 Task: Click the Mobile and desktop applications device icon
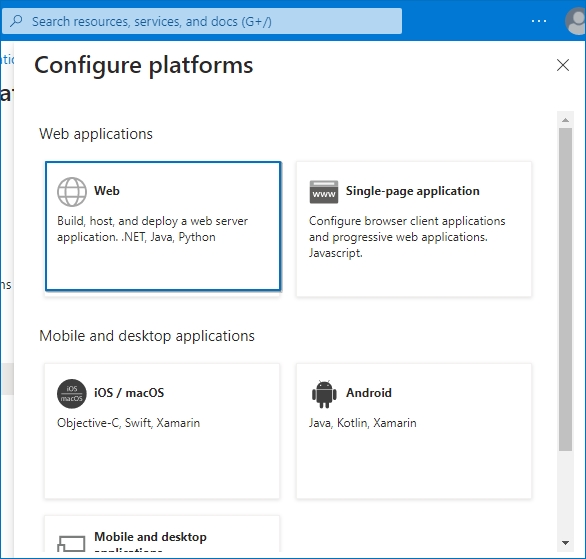pos(71,544)
